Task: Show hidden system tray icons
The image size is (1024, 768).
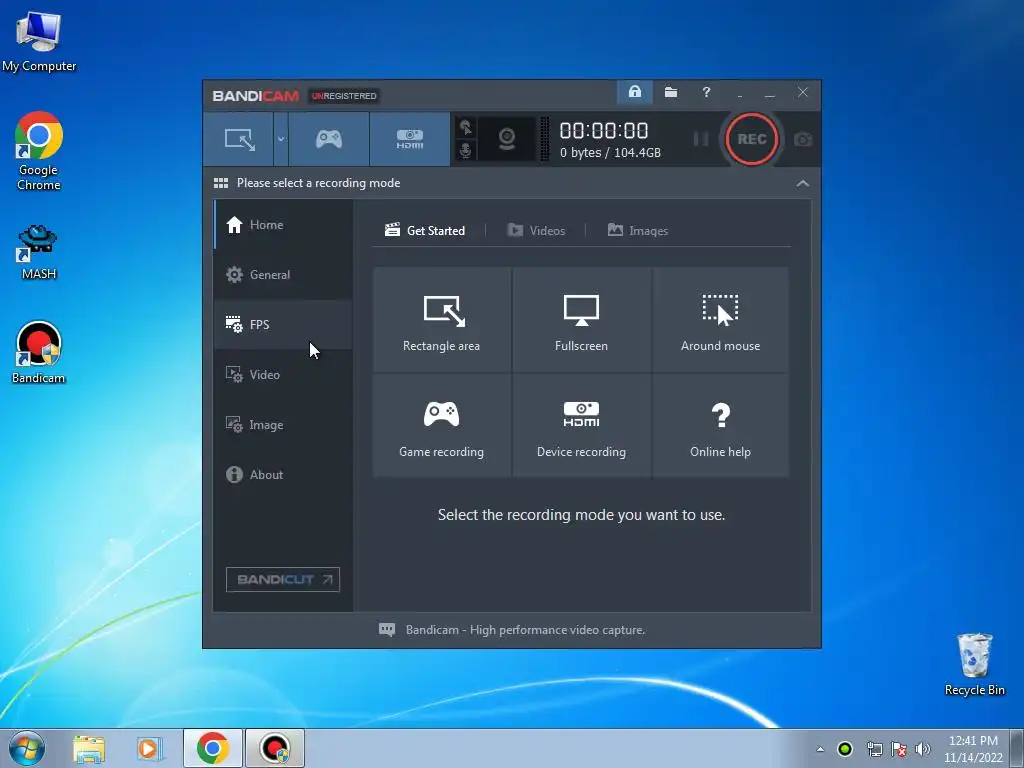Action: point(820,749)
